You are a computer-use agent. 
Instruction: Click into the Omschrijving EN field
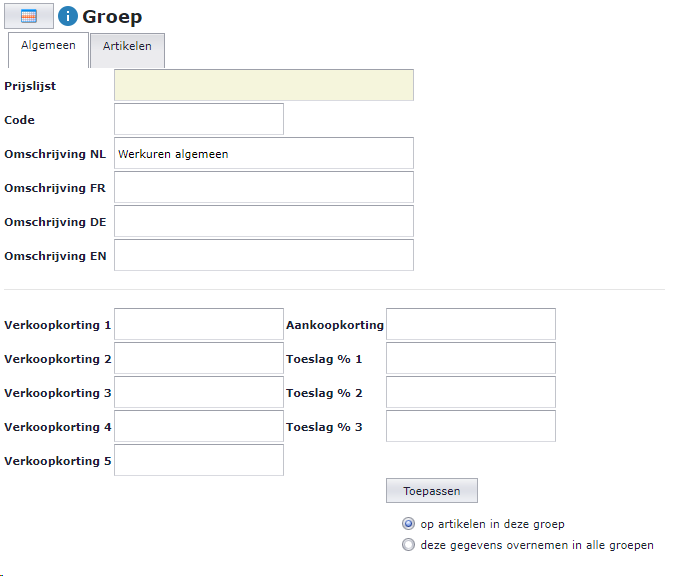[264, 255]
